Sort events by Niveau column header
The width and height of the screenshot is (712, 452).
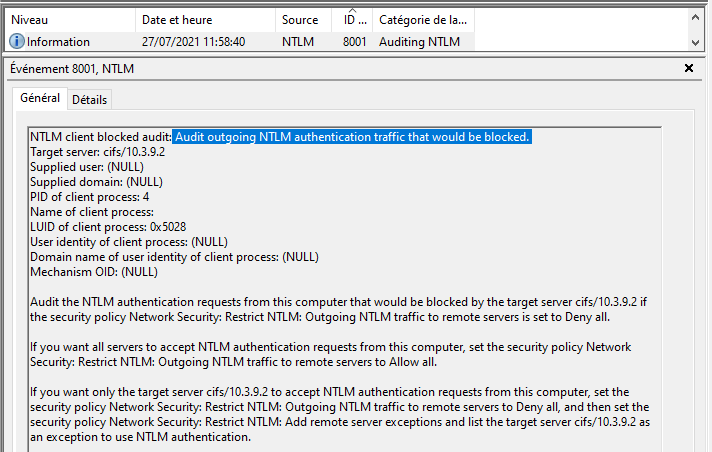70,20
